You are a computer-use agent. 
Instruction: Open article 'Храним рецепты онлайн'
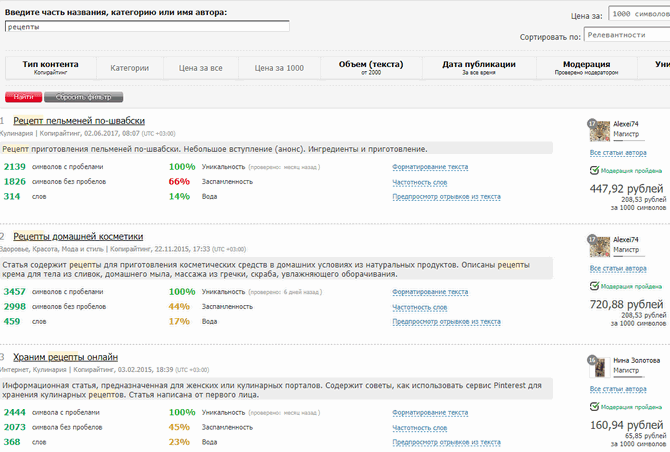(x=65, y=357)
